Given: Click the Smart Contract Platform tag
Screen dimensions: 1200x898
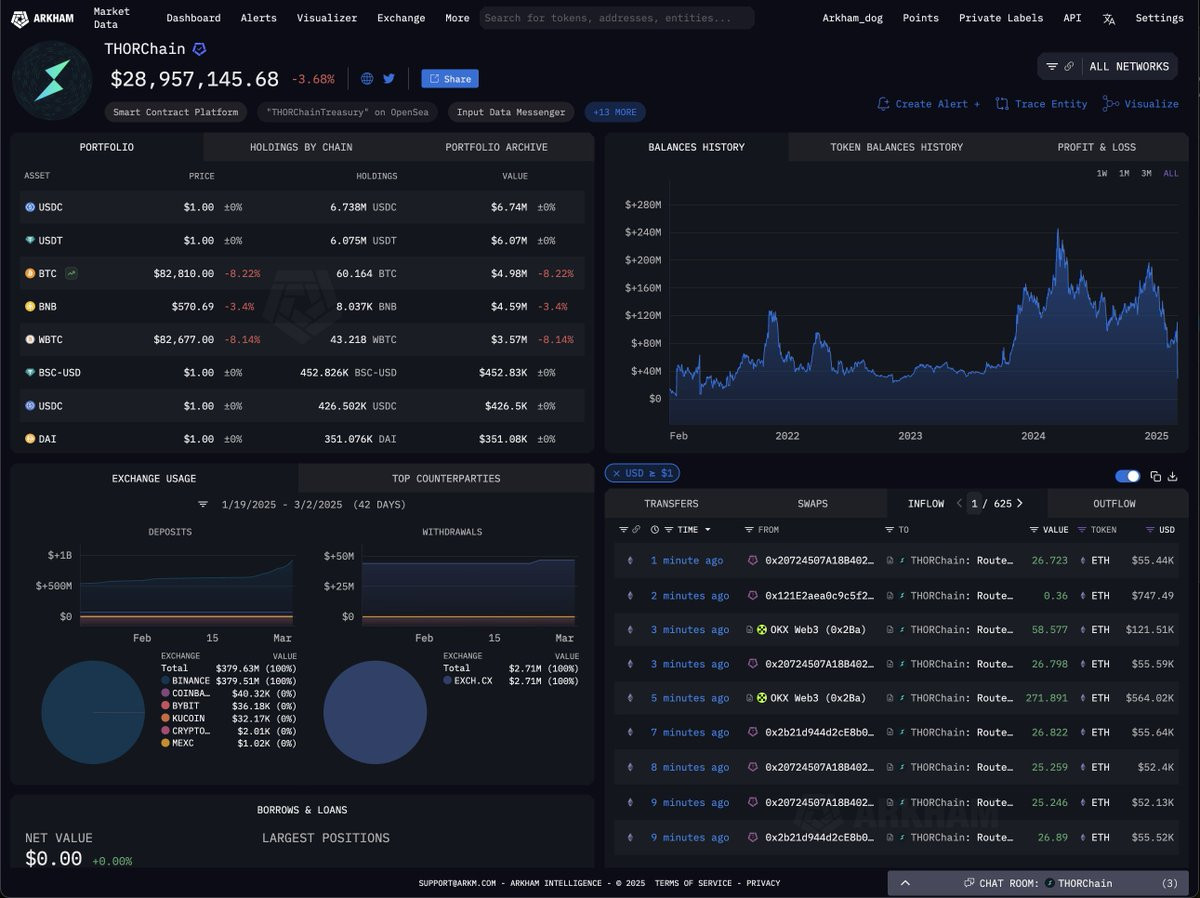Looking at the screenshot, I should pos(175,112).
